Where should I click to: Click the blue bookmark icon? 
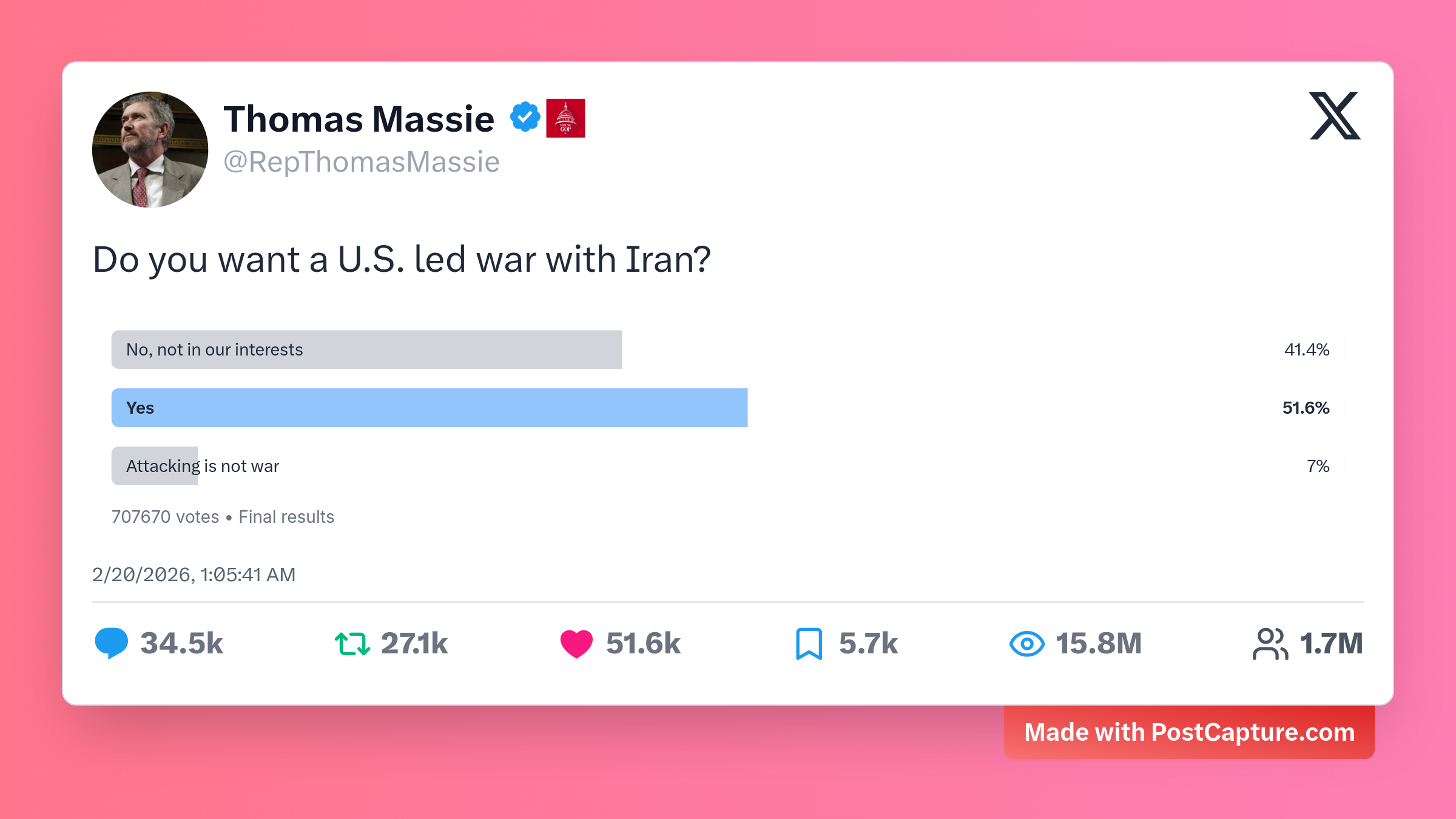tap(809, 644)
